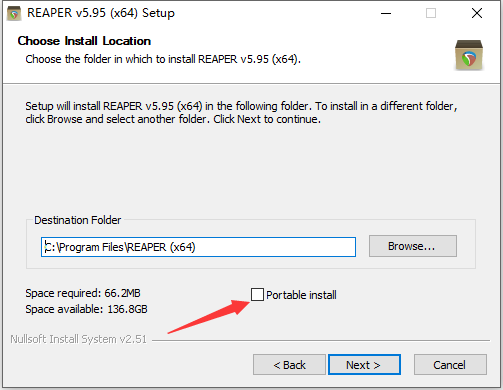Go to previous step with < Back
The image size is (503, 390).
click(289, 365)
